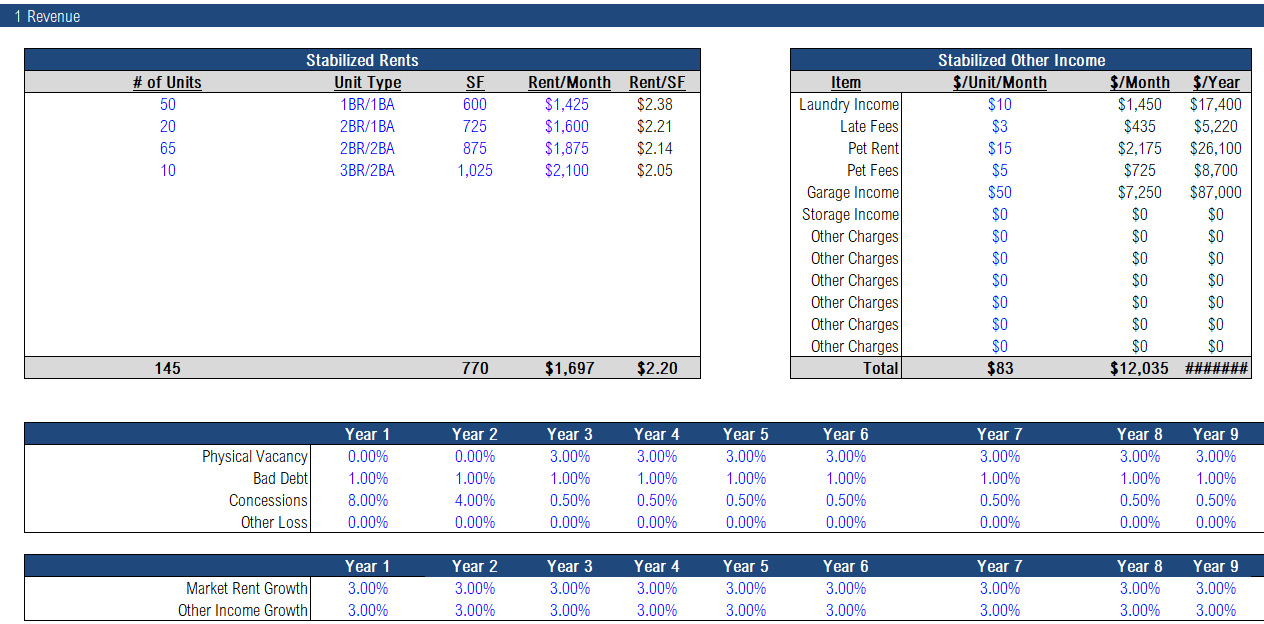This screenshot has height=624, width=1264.
Task: Select the Laundry Income $/Unit/Month cell showing $10
Action: [998, 104]
